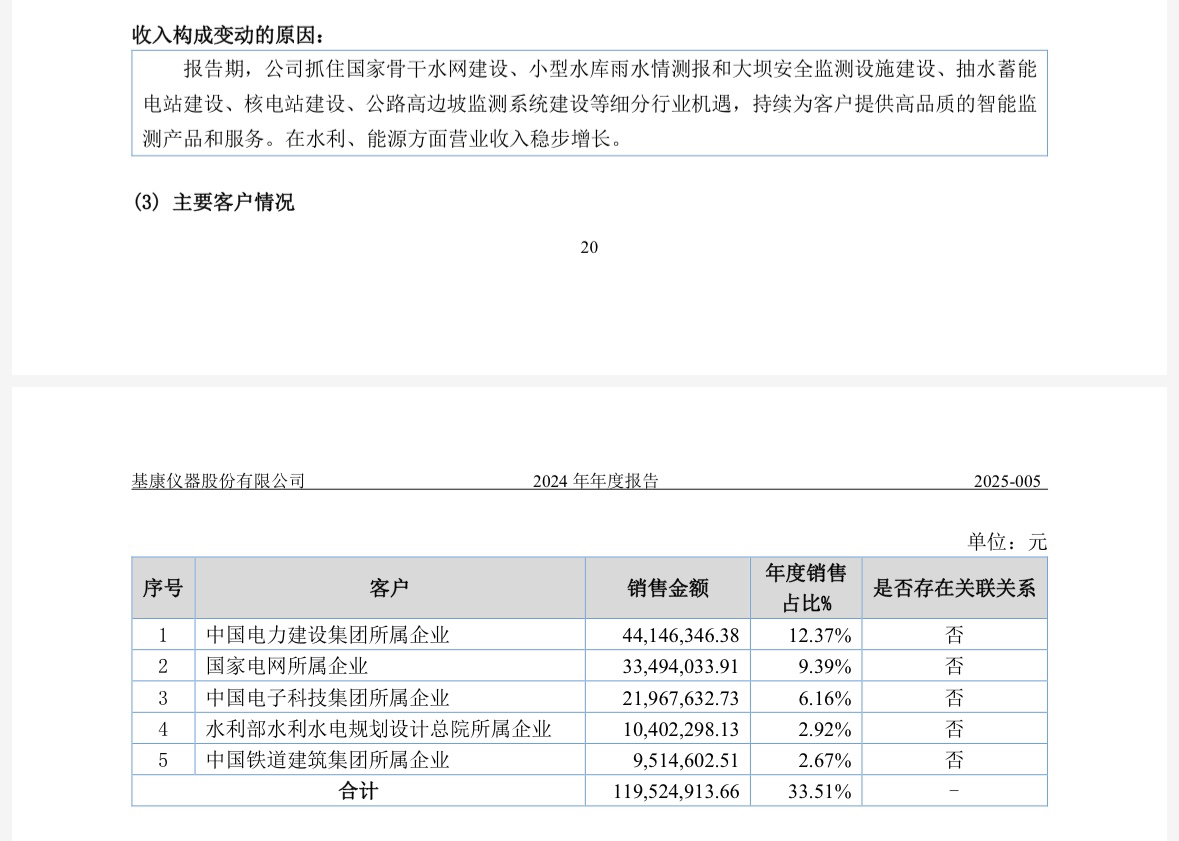The width and height of the screenshot is (1179, 841).
Task: Click the heading 收入构成变动的原因
Action: (229, 35)
